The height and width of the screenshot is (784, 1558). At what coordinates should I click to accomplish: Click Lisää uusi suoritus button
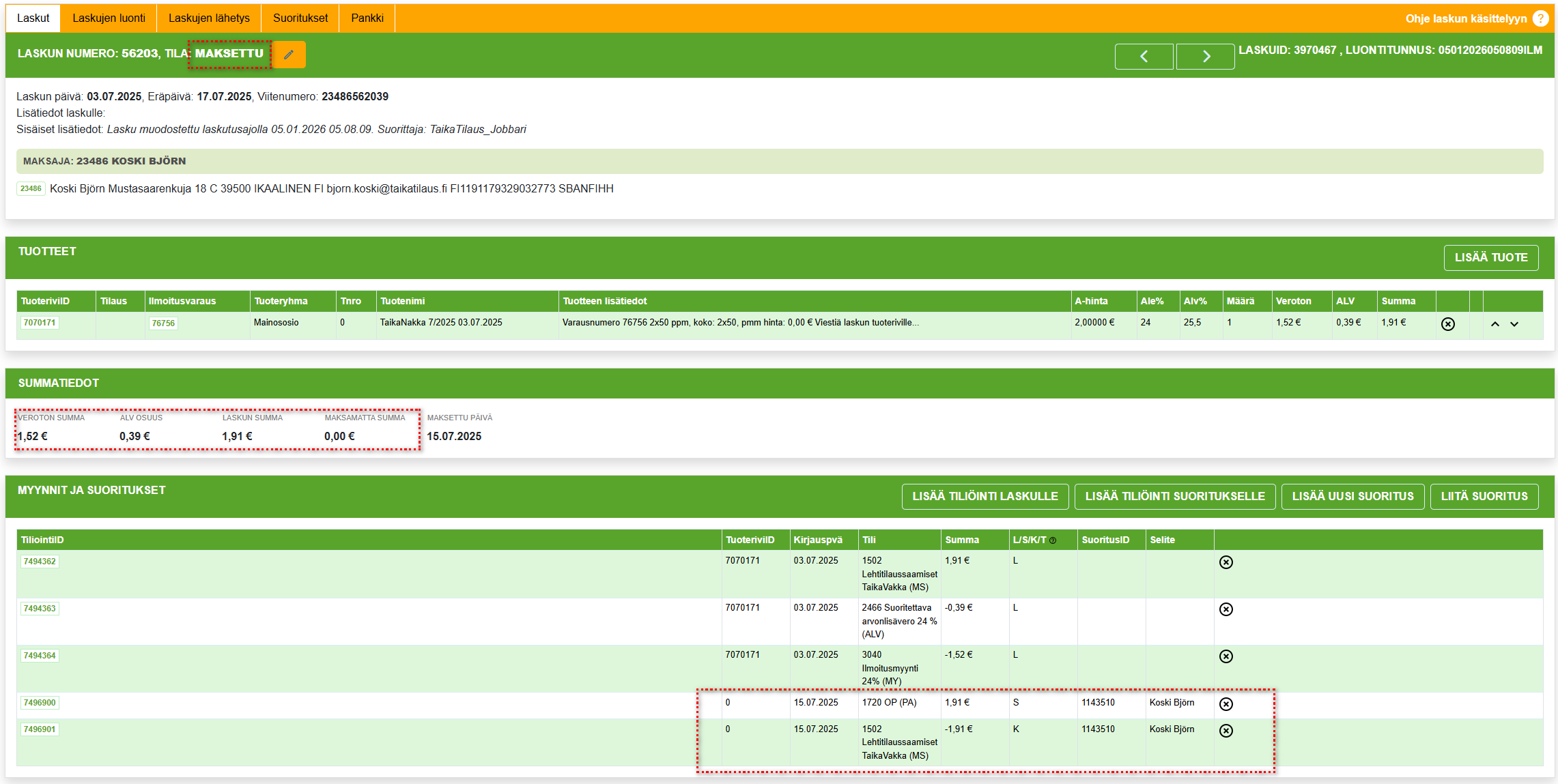point(1352,497)
